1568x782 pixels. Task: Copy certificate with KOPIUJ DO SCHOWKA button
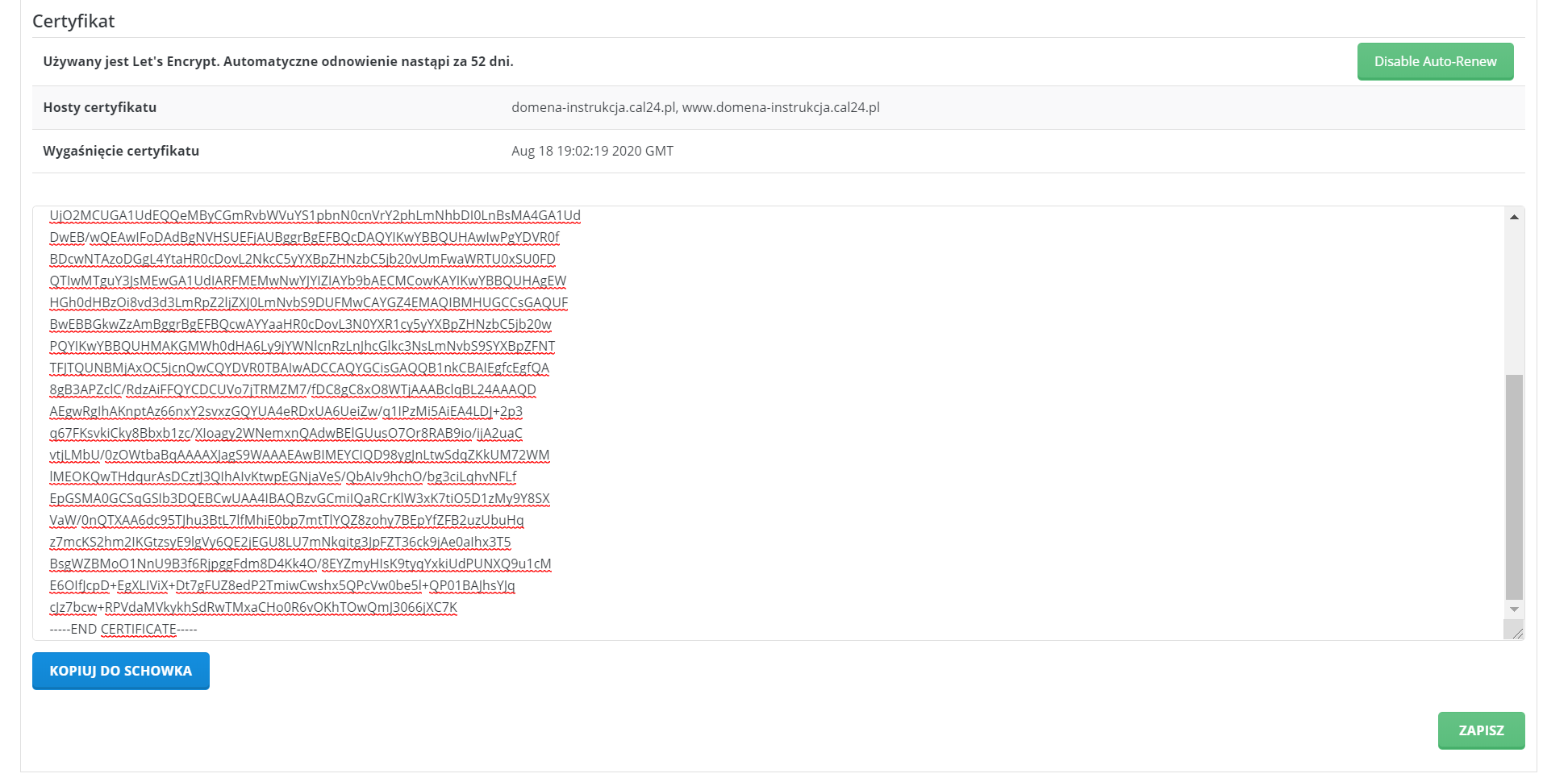coord(121,671)
